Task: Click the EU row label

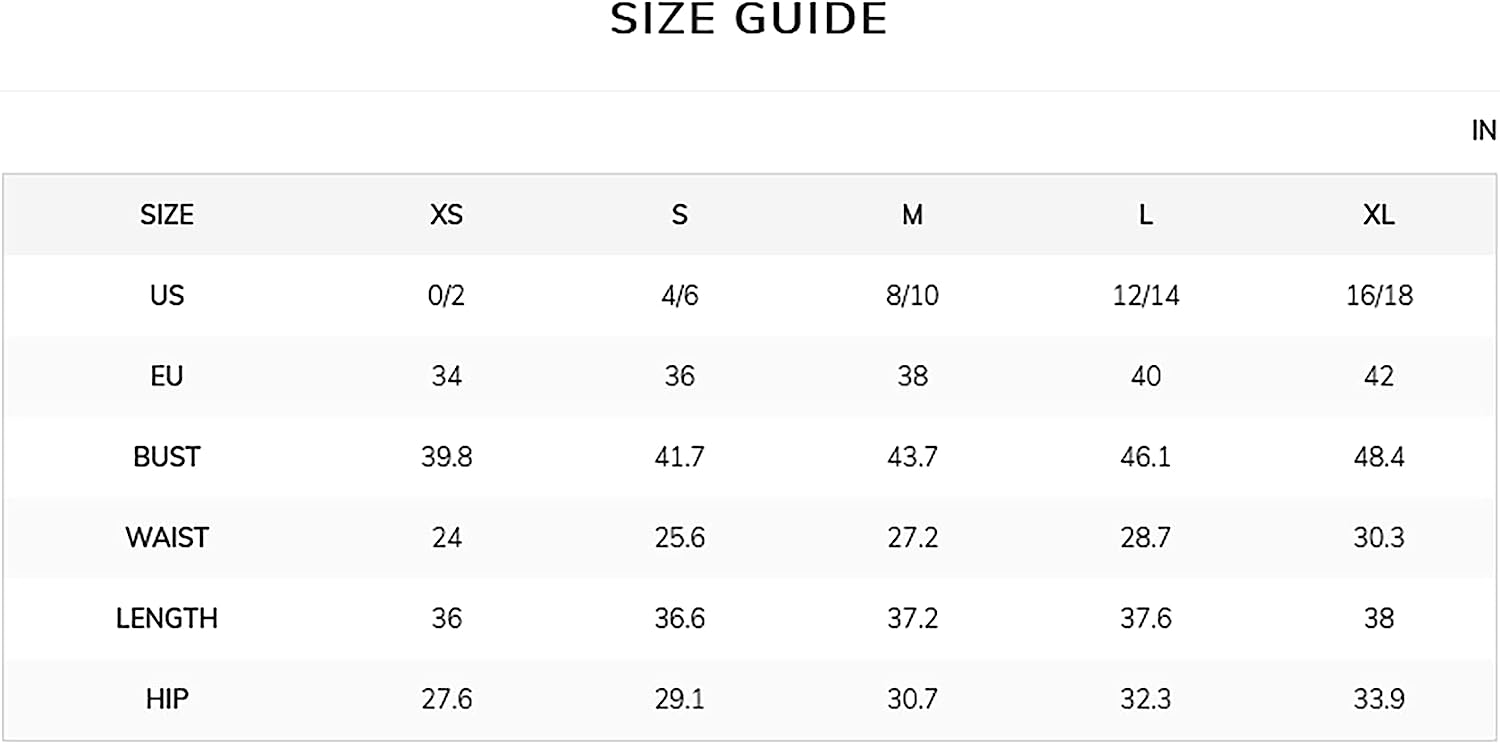Action: [x=167, y=376]
